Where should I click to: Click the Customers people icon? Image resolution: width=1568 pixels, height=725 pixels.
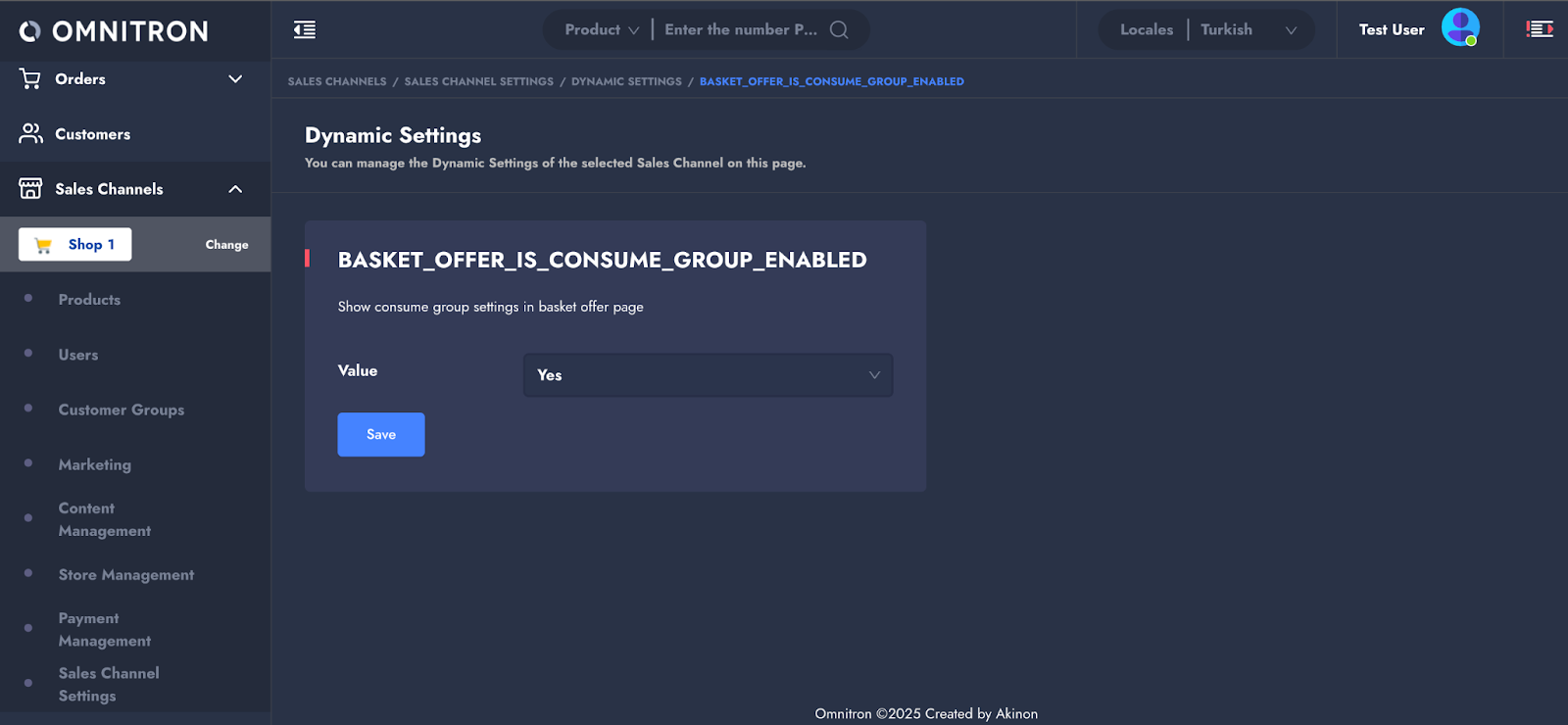tap(30, 134)
